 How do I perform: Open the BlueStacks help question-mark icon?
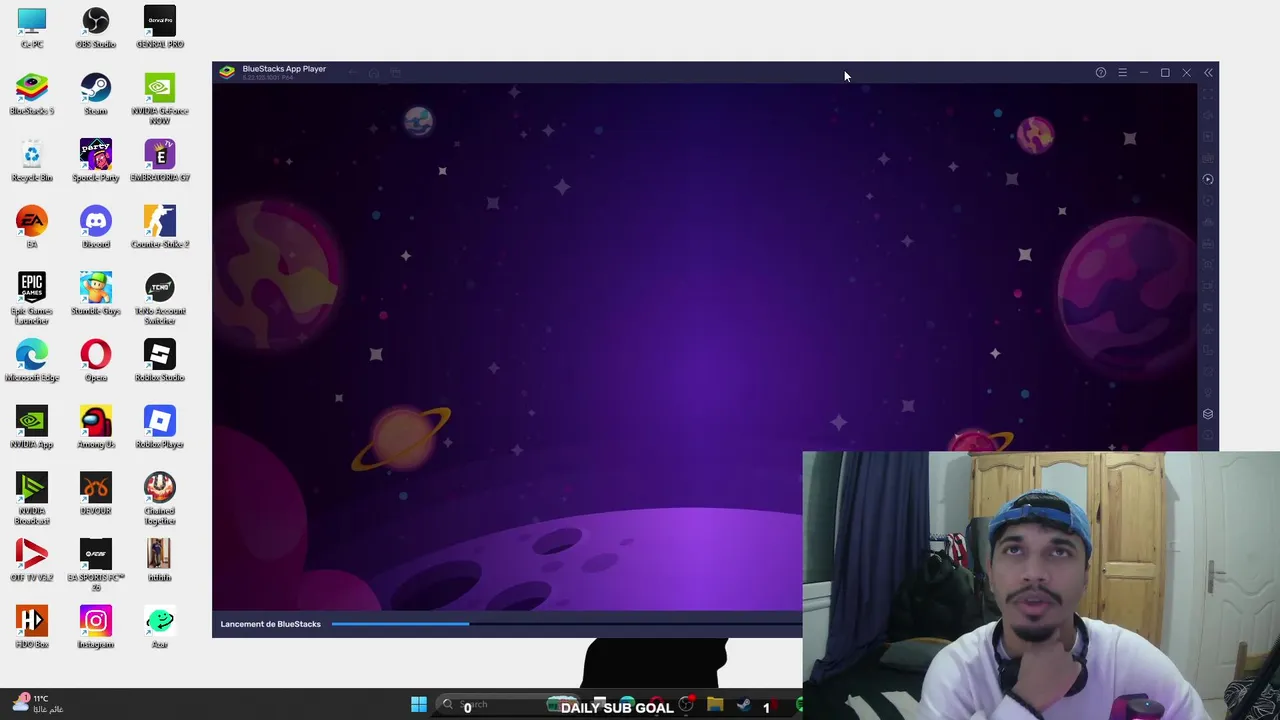1101,73
